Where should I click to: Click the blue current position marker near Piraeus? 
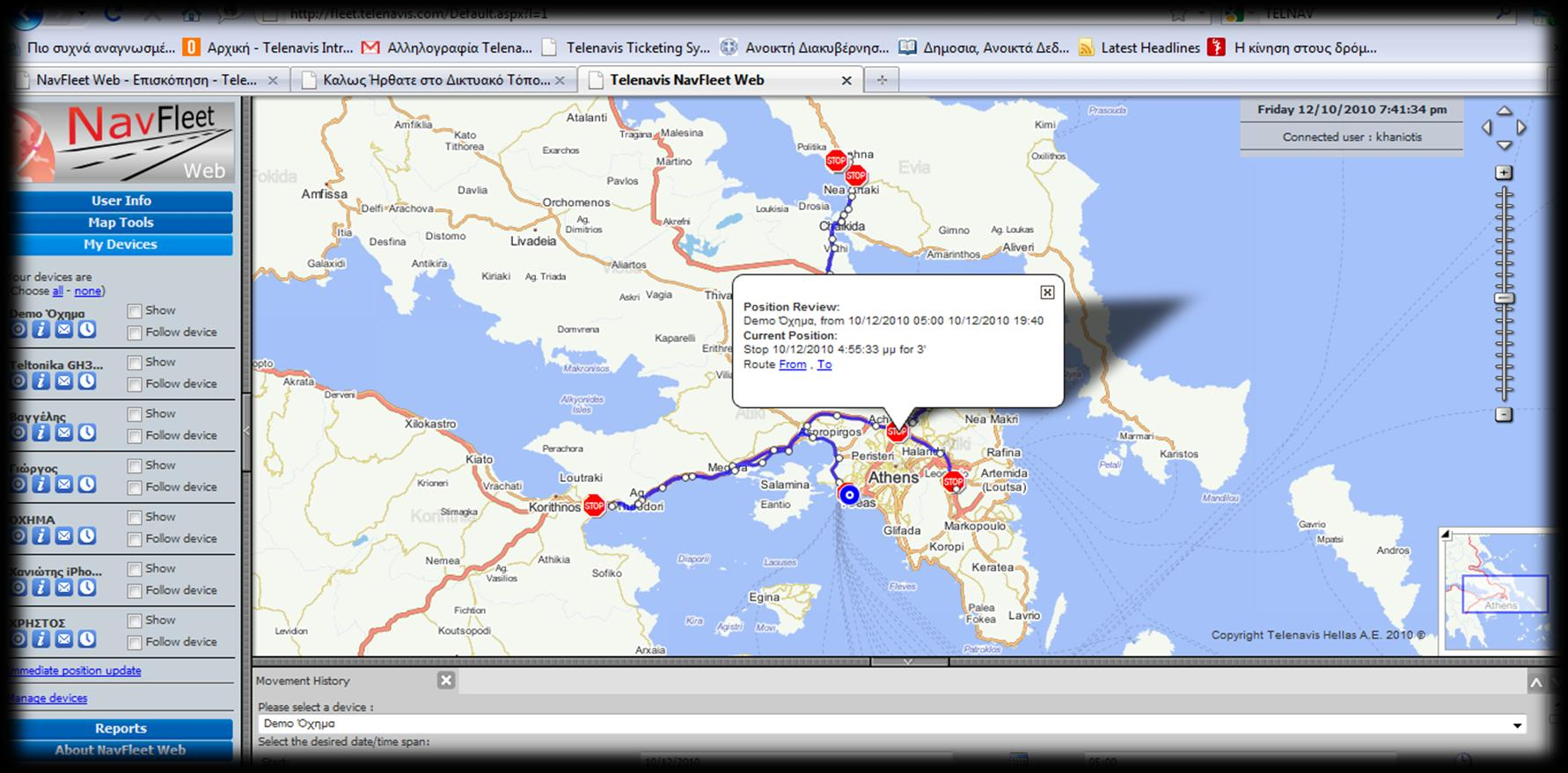coord(849,495)
